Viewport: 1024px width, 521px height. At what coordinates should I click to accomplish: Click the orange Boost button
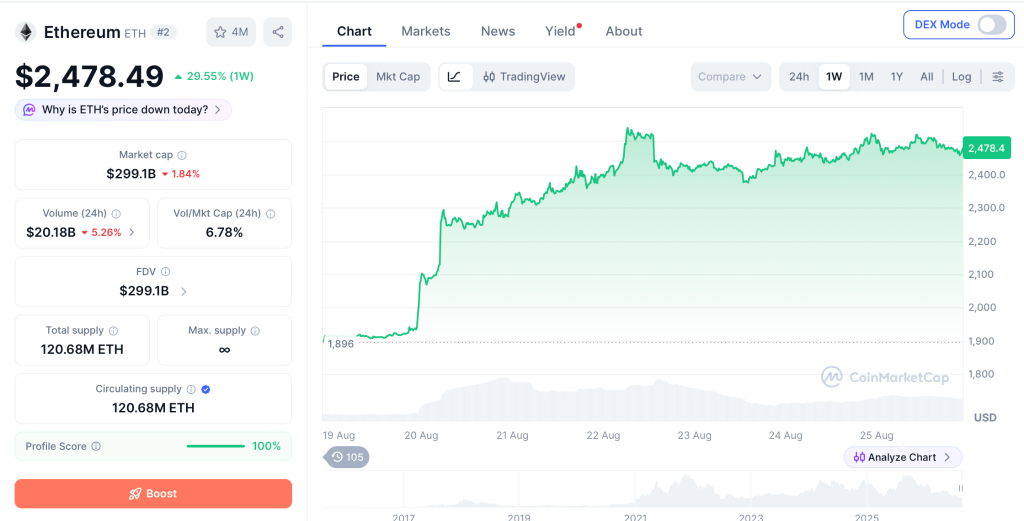(153, 494)
